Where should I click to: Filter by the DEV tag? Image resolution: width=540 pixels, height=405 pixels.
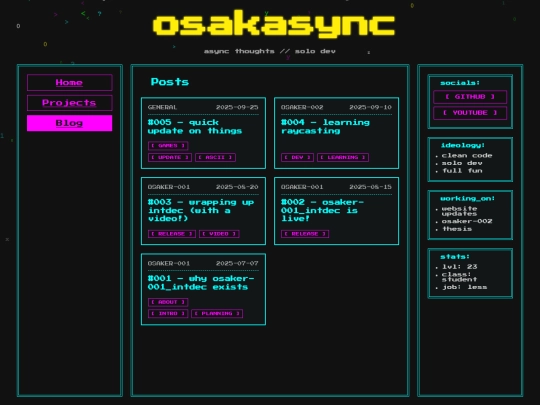click(297, 157)
